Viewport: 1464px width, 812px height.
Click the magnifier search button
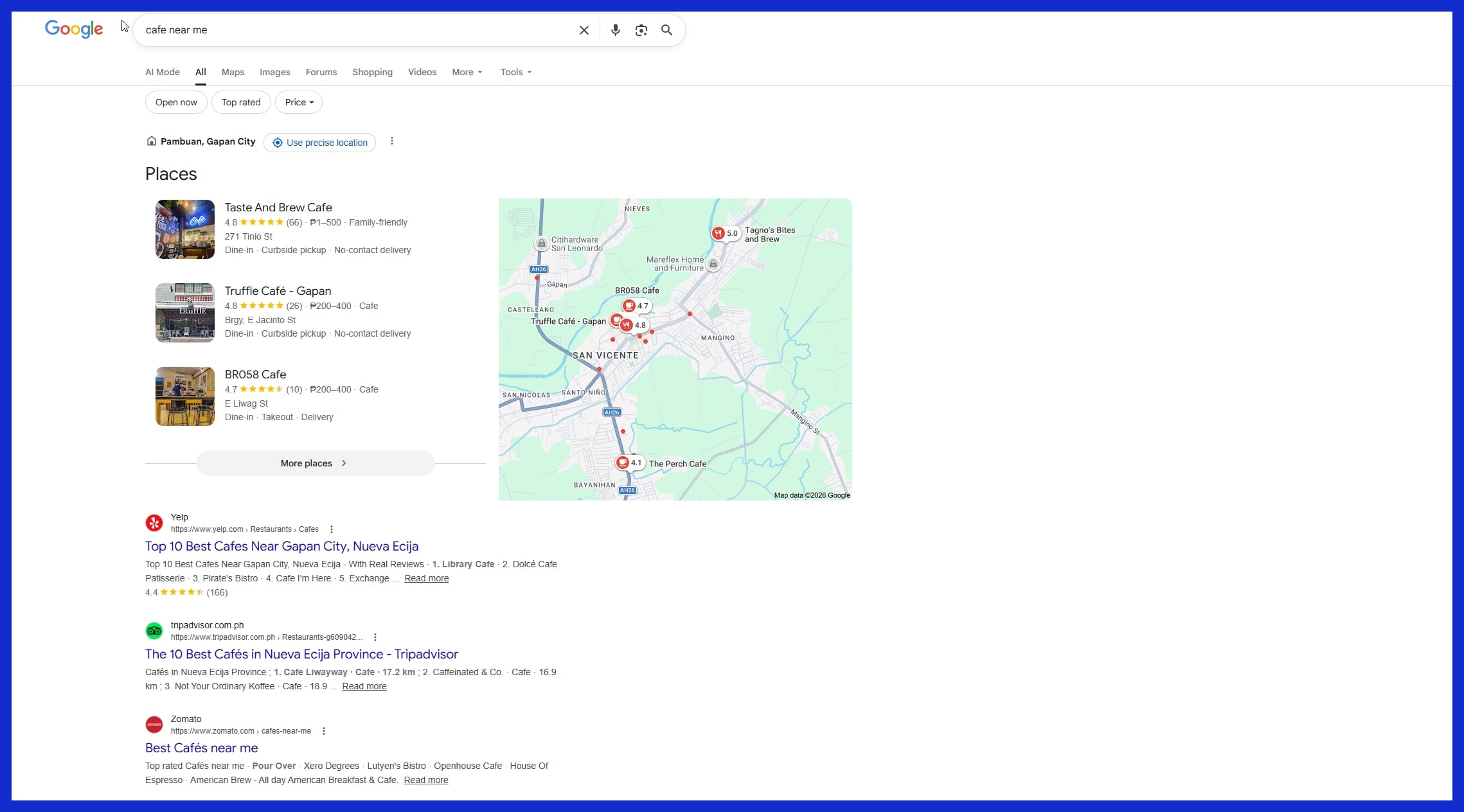point(666,30)
